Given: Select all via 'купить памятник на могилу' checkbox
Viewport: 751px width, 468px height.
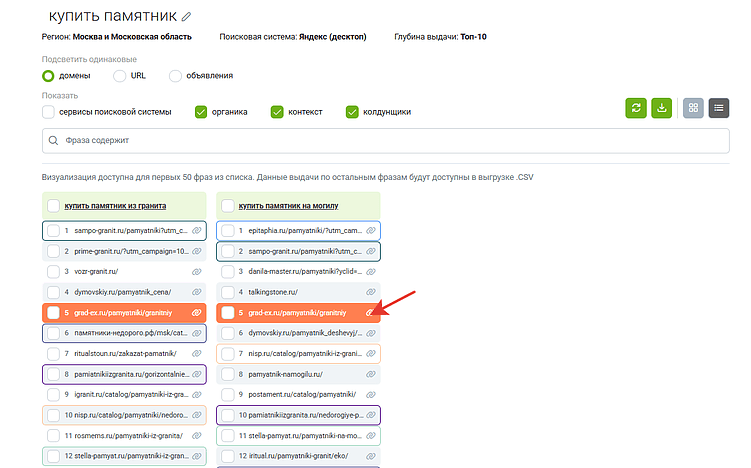Looking at the screenshot, I should pyautogui.click(x=227, y=206).
